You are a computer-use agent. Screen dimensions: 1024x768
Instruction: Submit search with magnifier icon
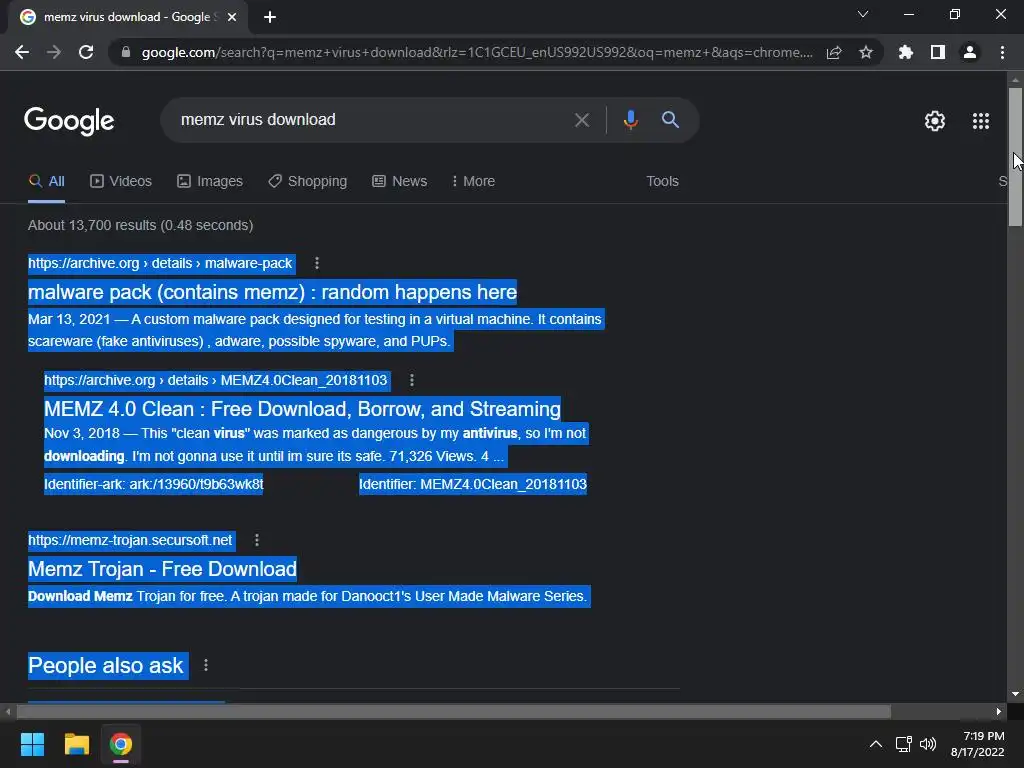[670, 120]
